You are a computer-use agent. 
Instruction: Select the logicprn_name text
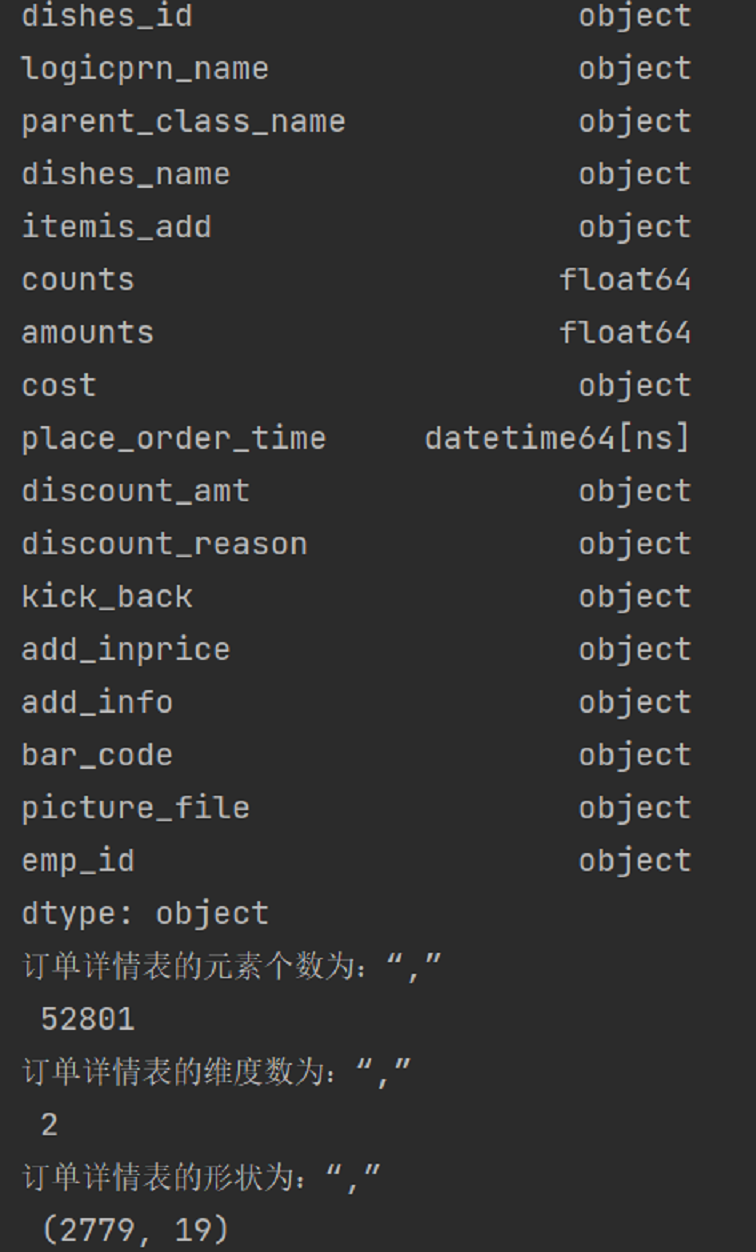pyautogui.click(x=145, y=69)
